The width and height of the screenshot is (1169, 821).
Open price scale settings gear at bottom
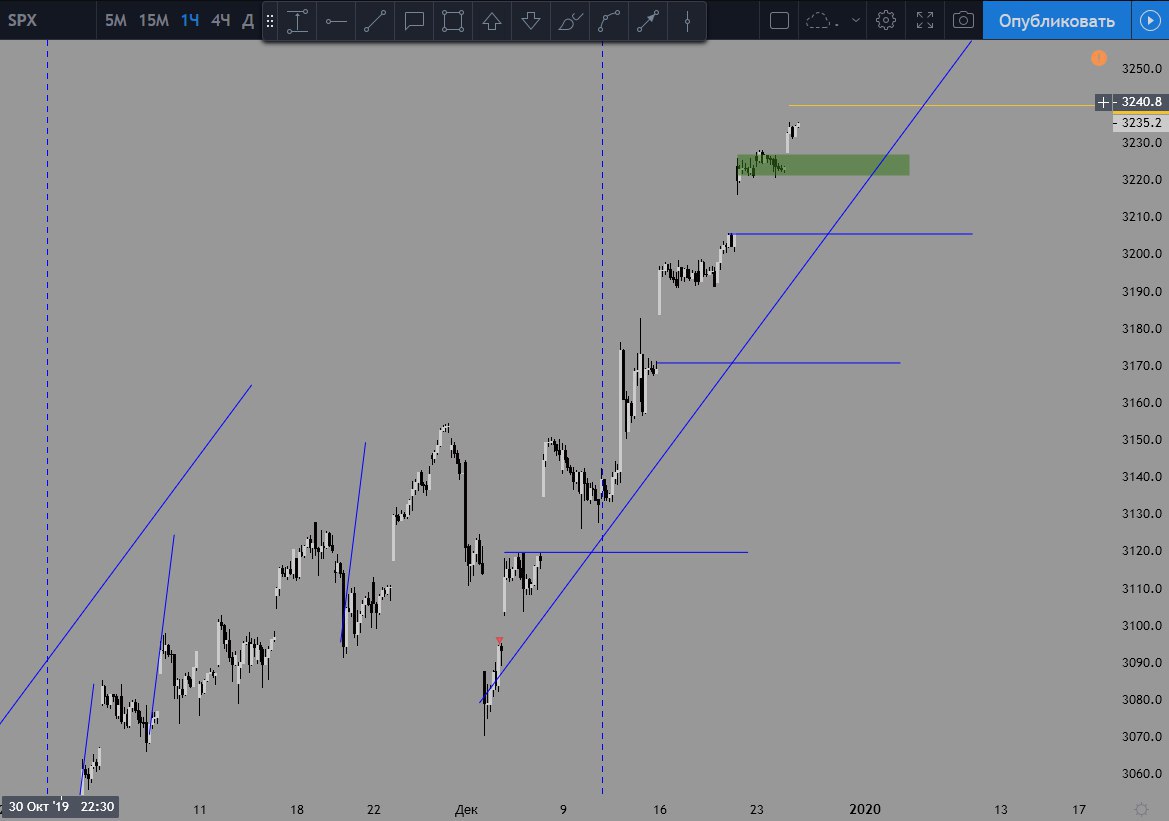[x=1141, y=809]
